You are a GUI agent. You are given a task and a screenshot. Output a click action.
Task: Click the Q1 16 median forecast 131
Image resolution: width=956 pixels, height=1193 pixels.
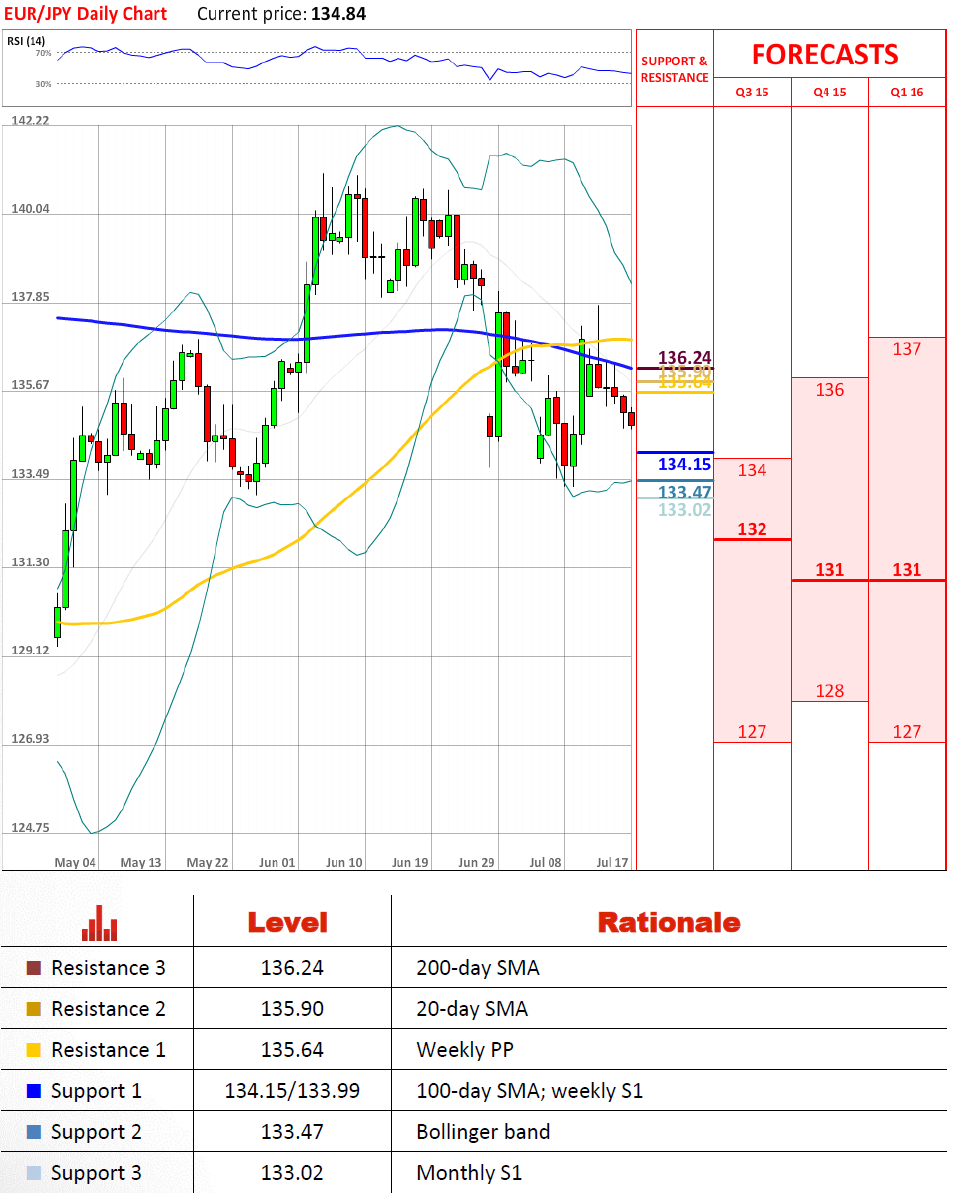tap(907, 570)
